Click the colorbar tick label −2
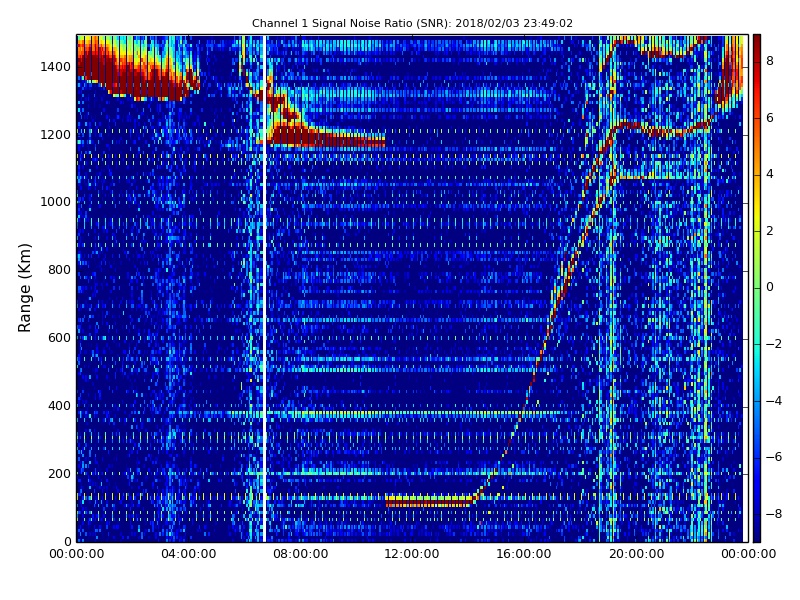This screenshot has height=600, width=800. click(774, 344)
